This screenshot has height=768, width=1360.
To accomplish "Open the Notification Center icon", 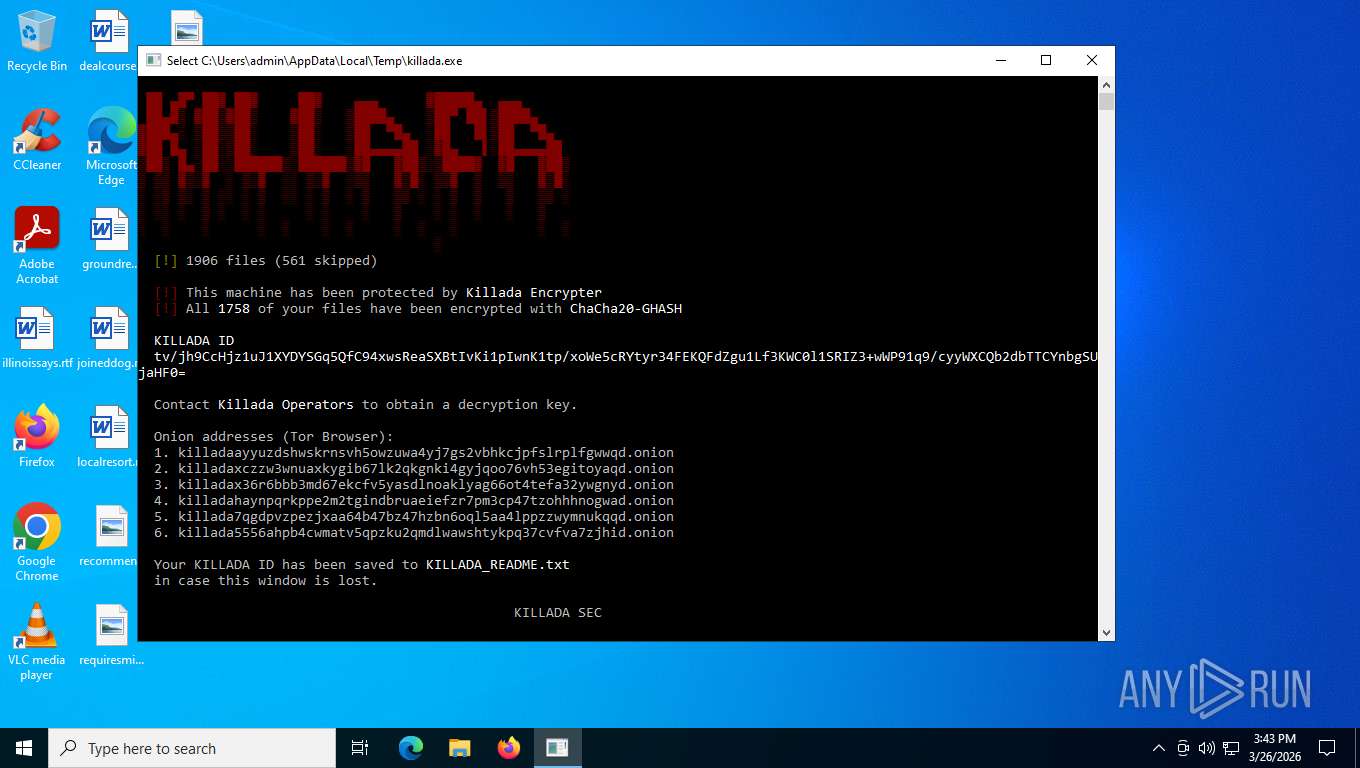I will point(1327,748).
